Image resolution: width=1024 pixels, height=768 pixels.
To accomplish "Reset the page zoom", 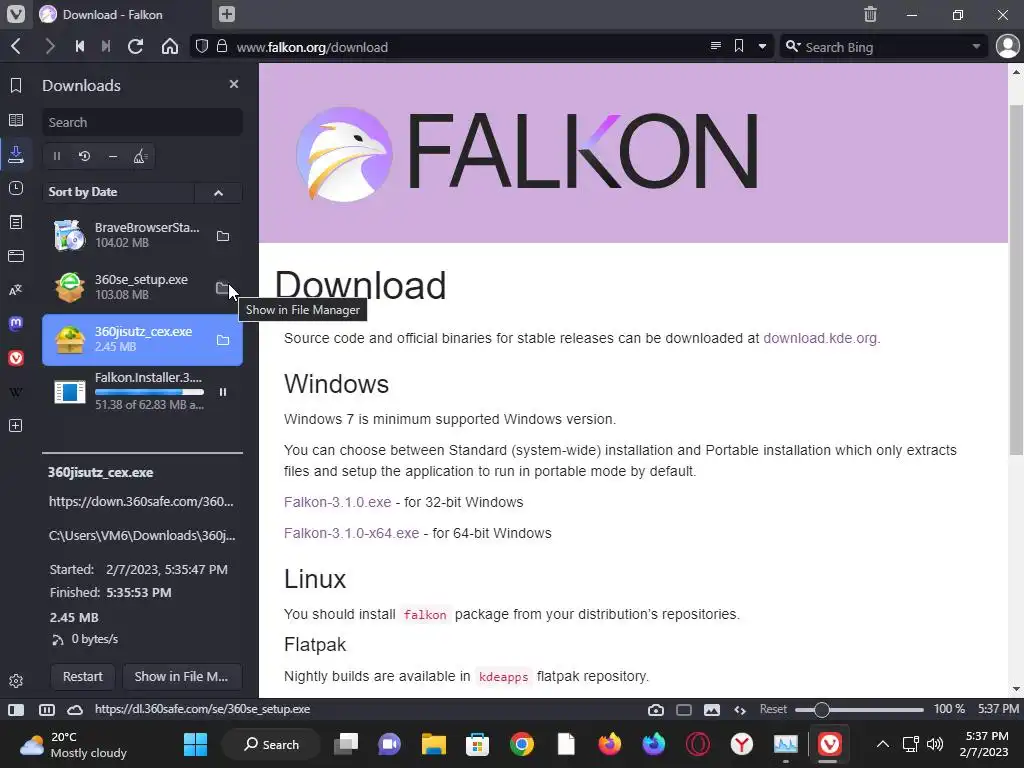I will 773,709.
